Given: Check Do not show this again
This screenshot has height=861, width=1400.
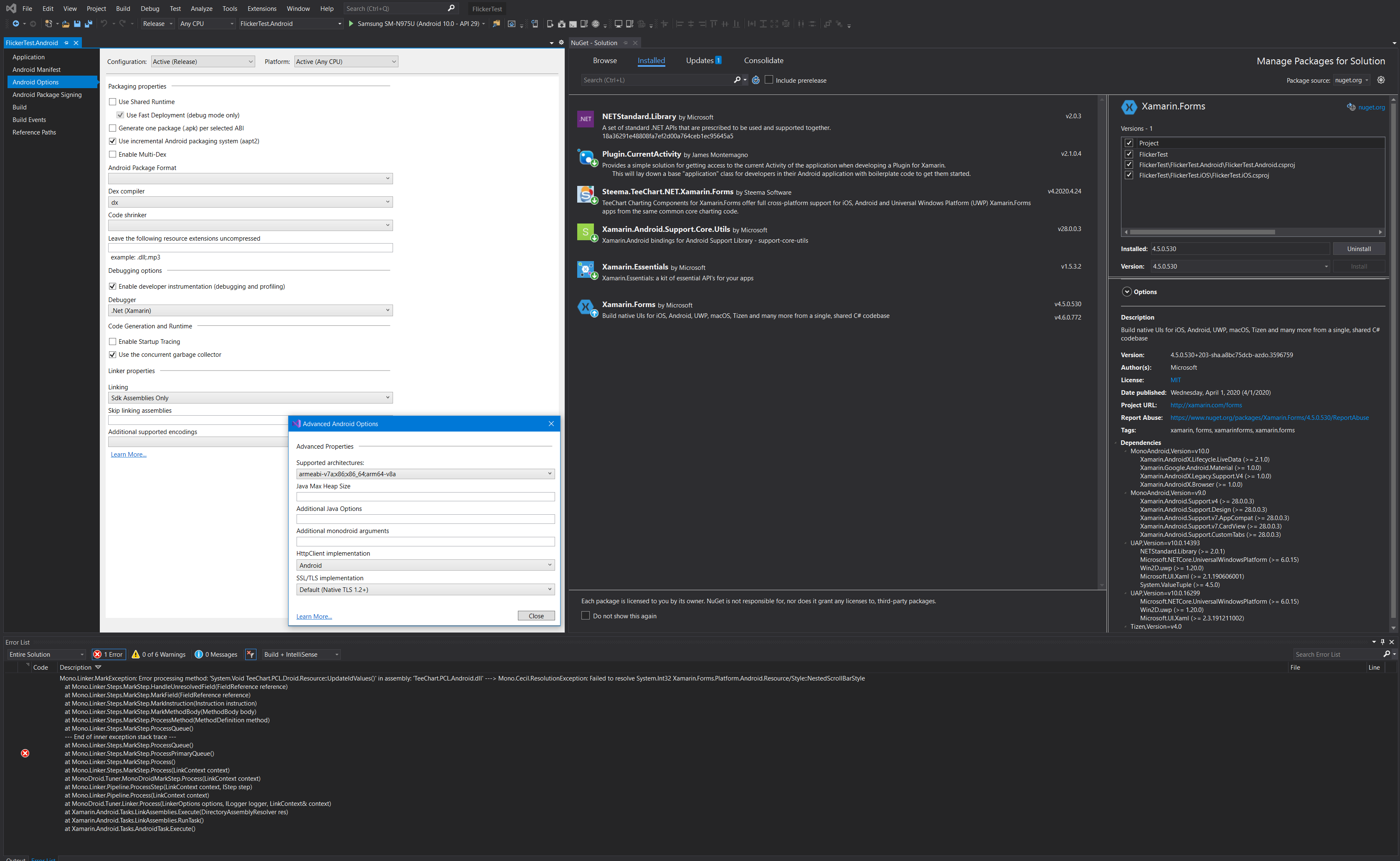Looking at the screenshot, I should point(585,615).
